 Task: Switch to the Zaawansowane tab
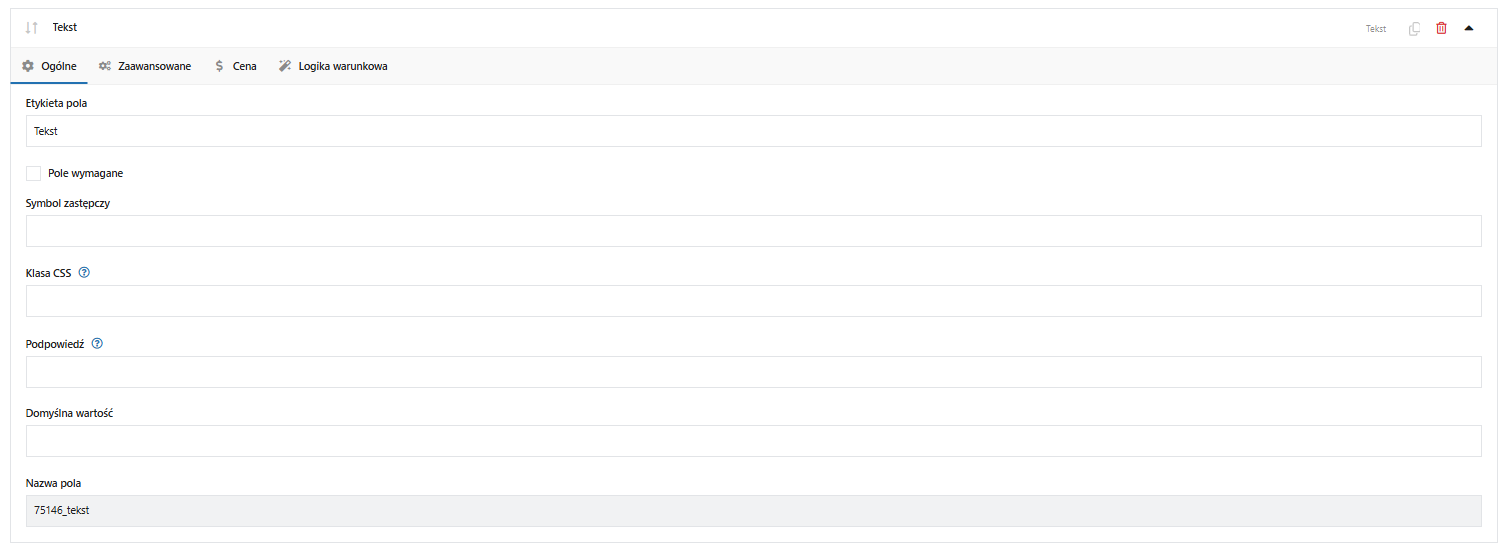[145, 66]
